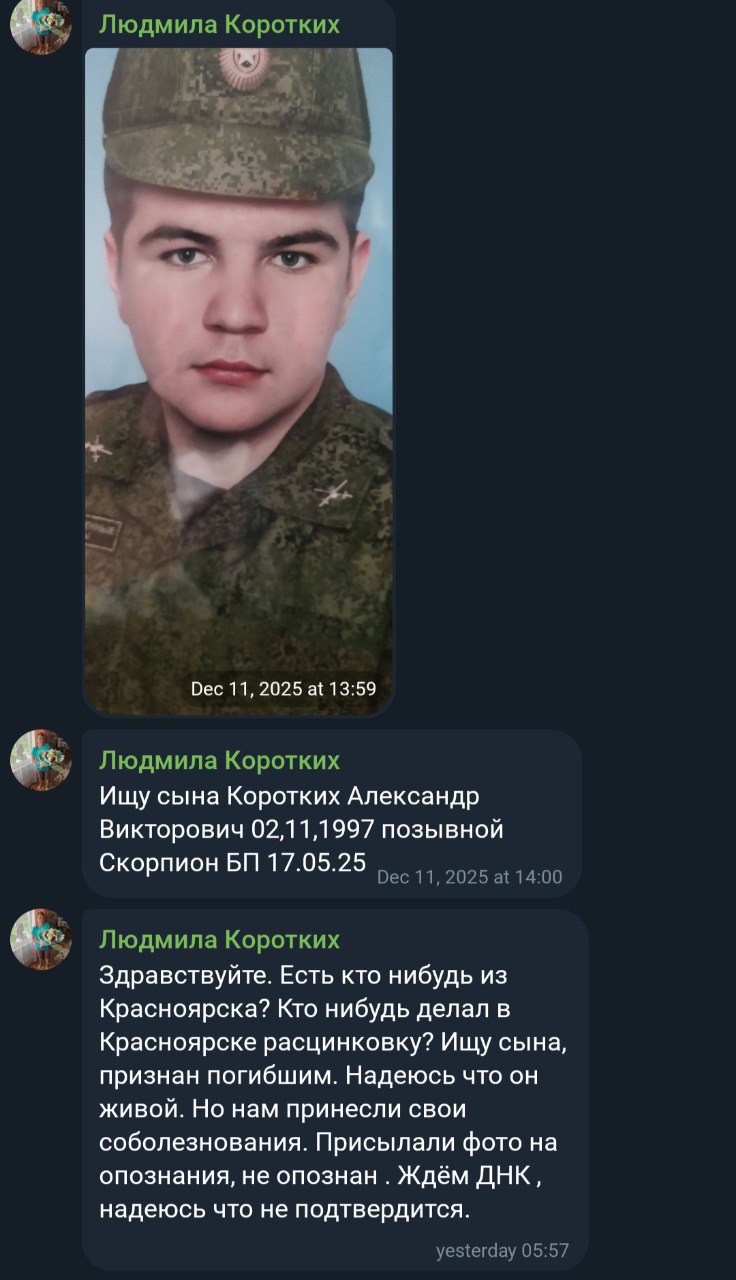Click the empty chat background right of the photo
This screenshot has width=736, height=1280.
560,380
